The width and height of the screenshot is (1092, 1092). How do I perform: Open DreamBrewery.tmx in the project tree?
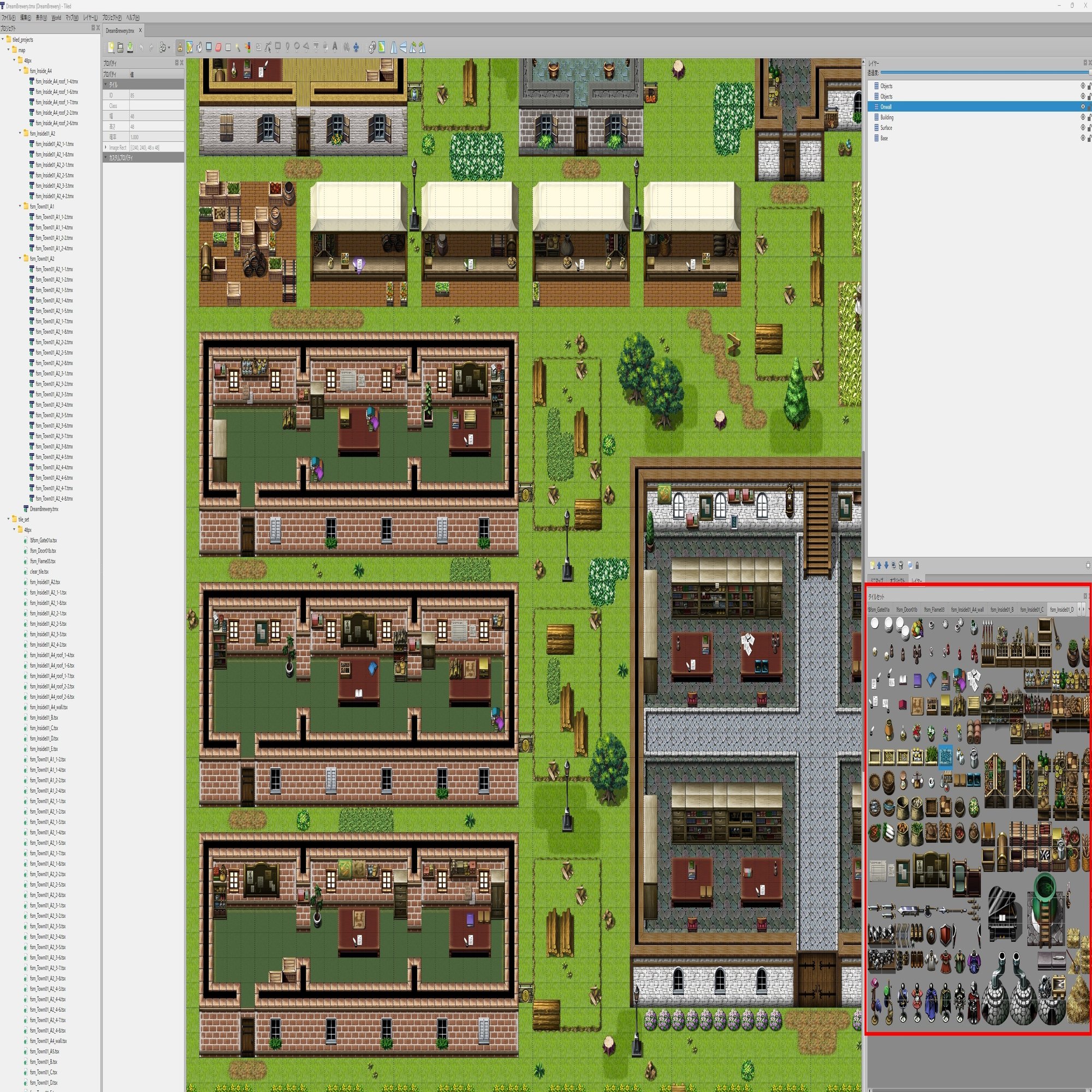[44, 509]
